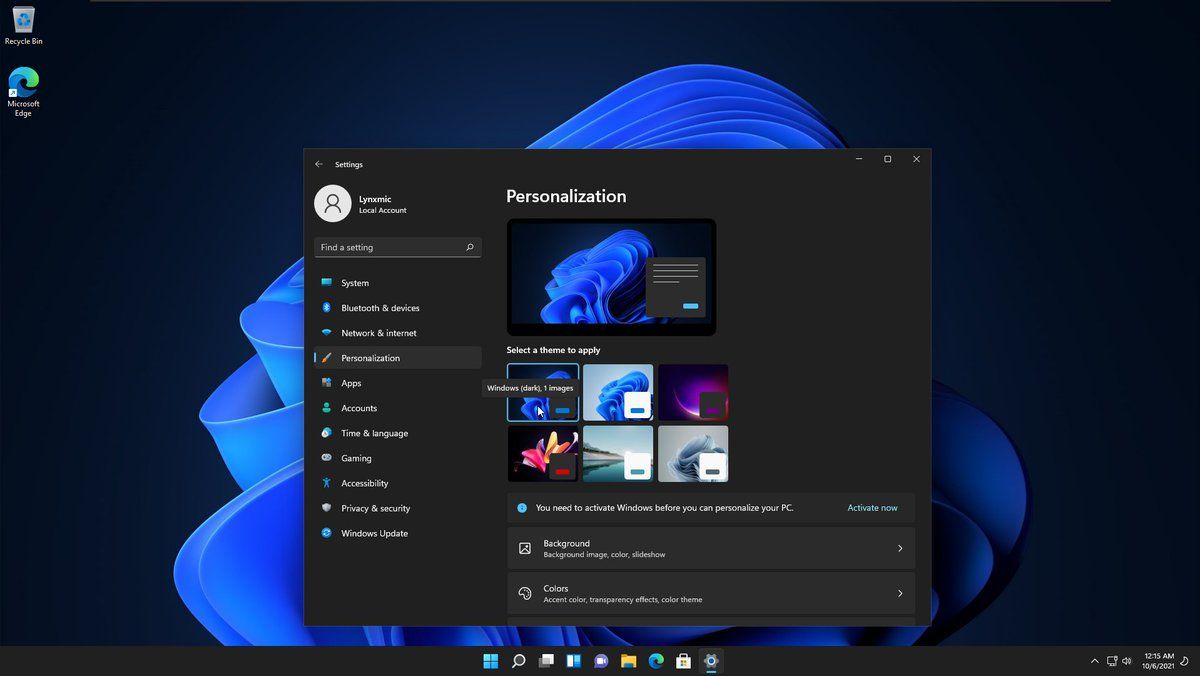Open Privacy & security settings
This screenshot has height=676, width=1200.
(375, 508)
